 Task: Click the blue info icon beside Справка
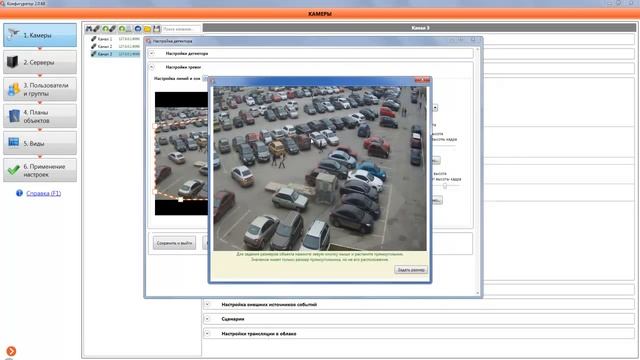[19, 193]
